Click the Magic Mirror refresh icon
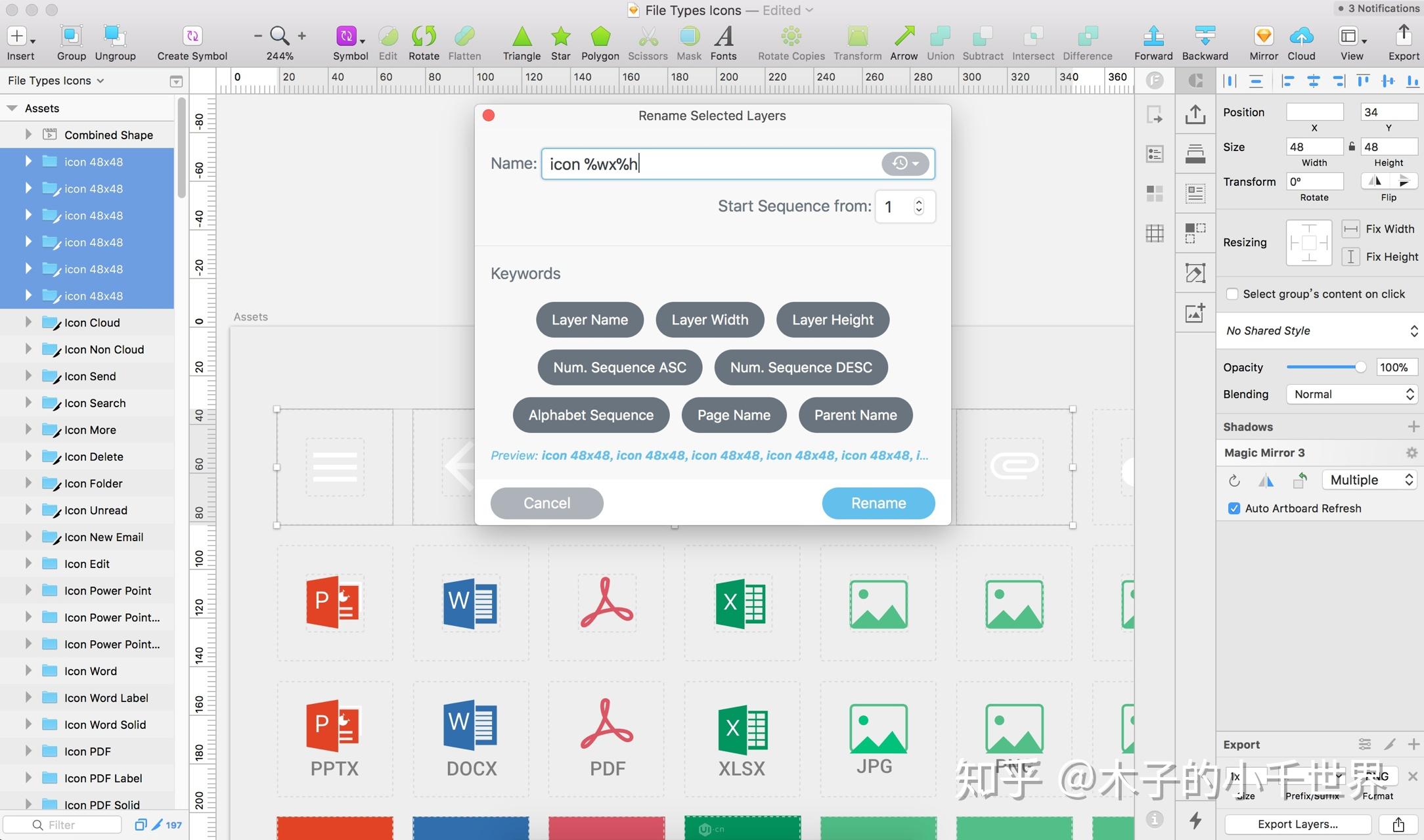The image size is (1424, 840). click(x=1235, y=481)
